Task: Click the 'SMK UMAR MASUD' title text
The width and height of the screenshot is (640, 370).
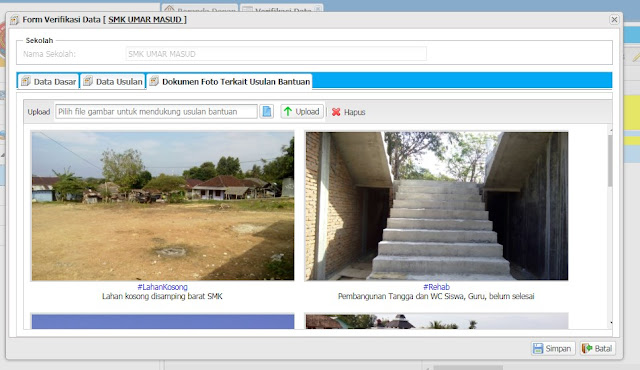Action: click(x=145, y=20)
